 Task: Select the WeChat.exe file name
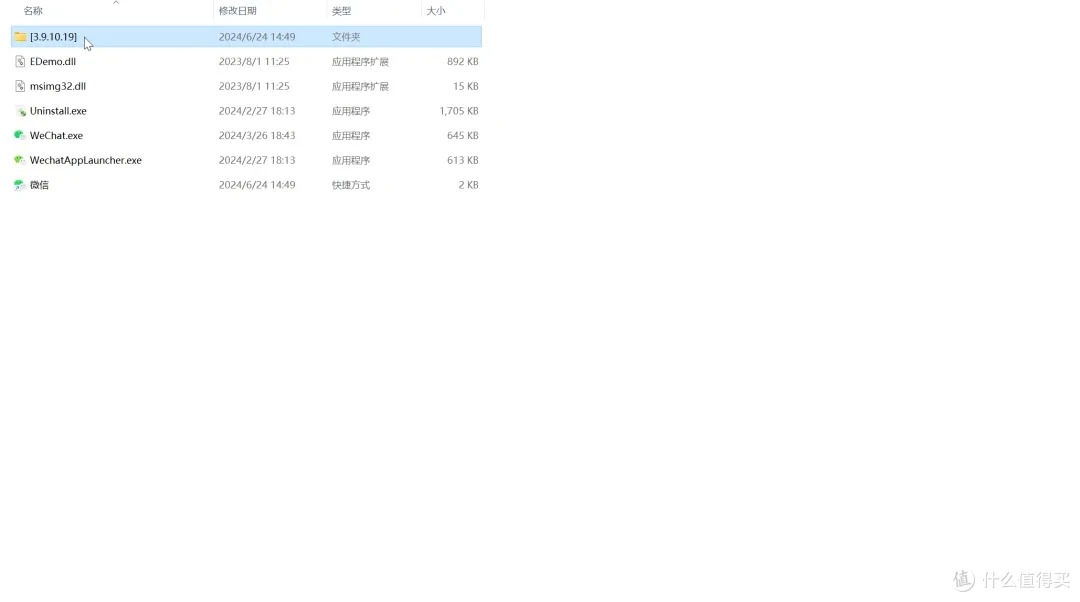click(x=56, y=136)
